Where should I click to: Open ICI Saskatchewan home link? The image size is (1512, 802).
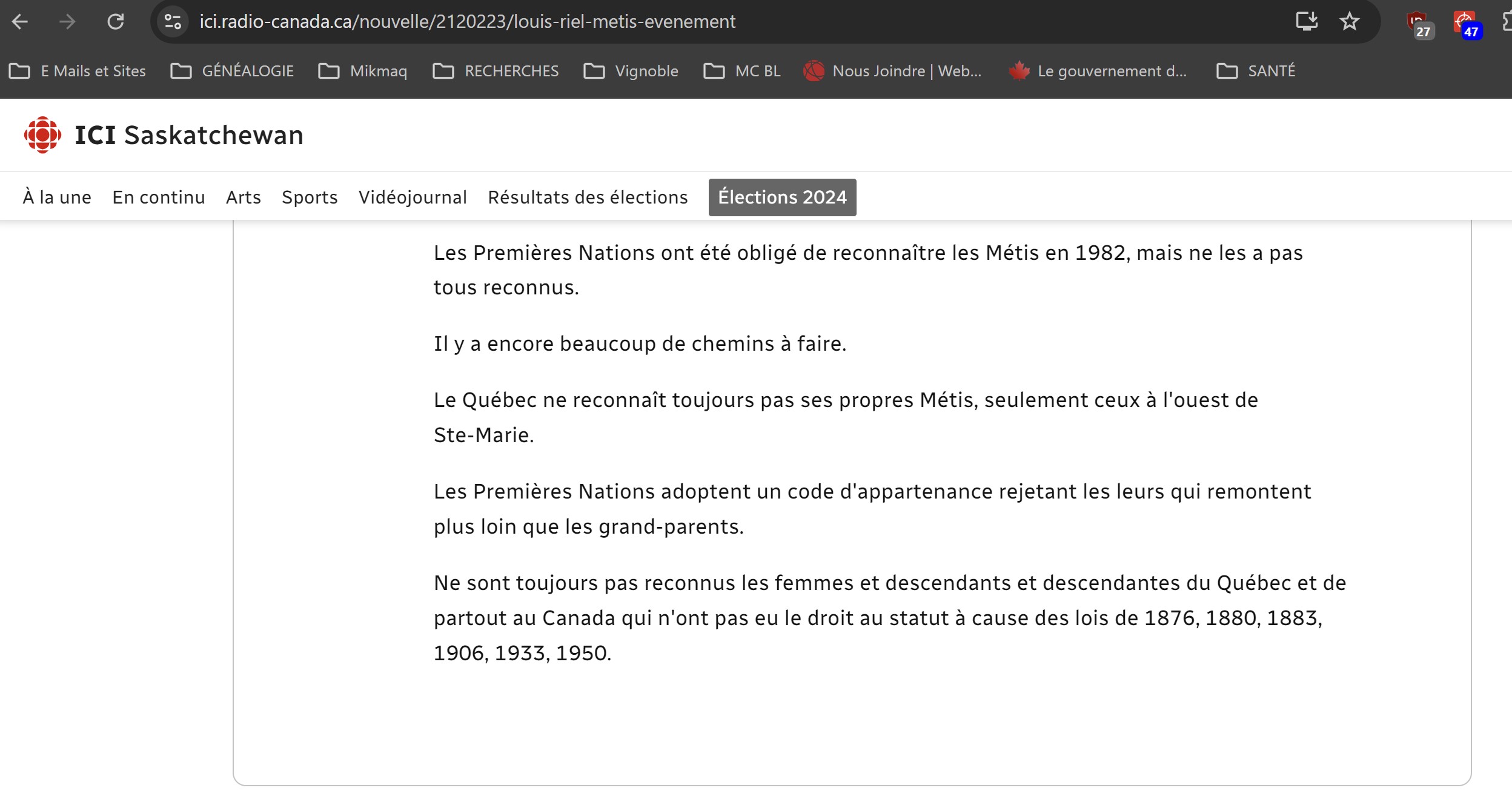189,135
